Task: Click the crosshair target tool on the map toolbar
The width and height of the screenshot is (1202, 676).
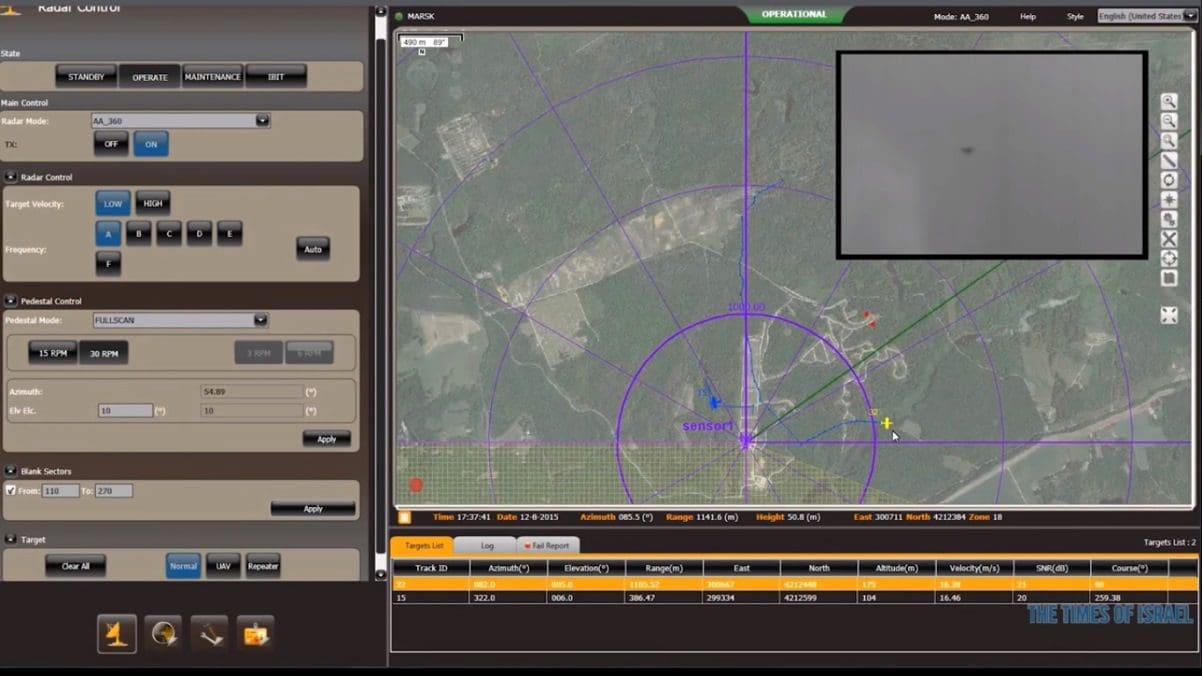Action: click(x=1168, y=259)
